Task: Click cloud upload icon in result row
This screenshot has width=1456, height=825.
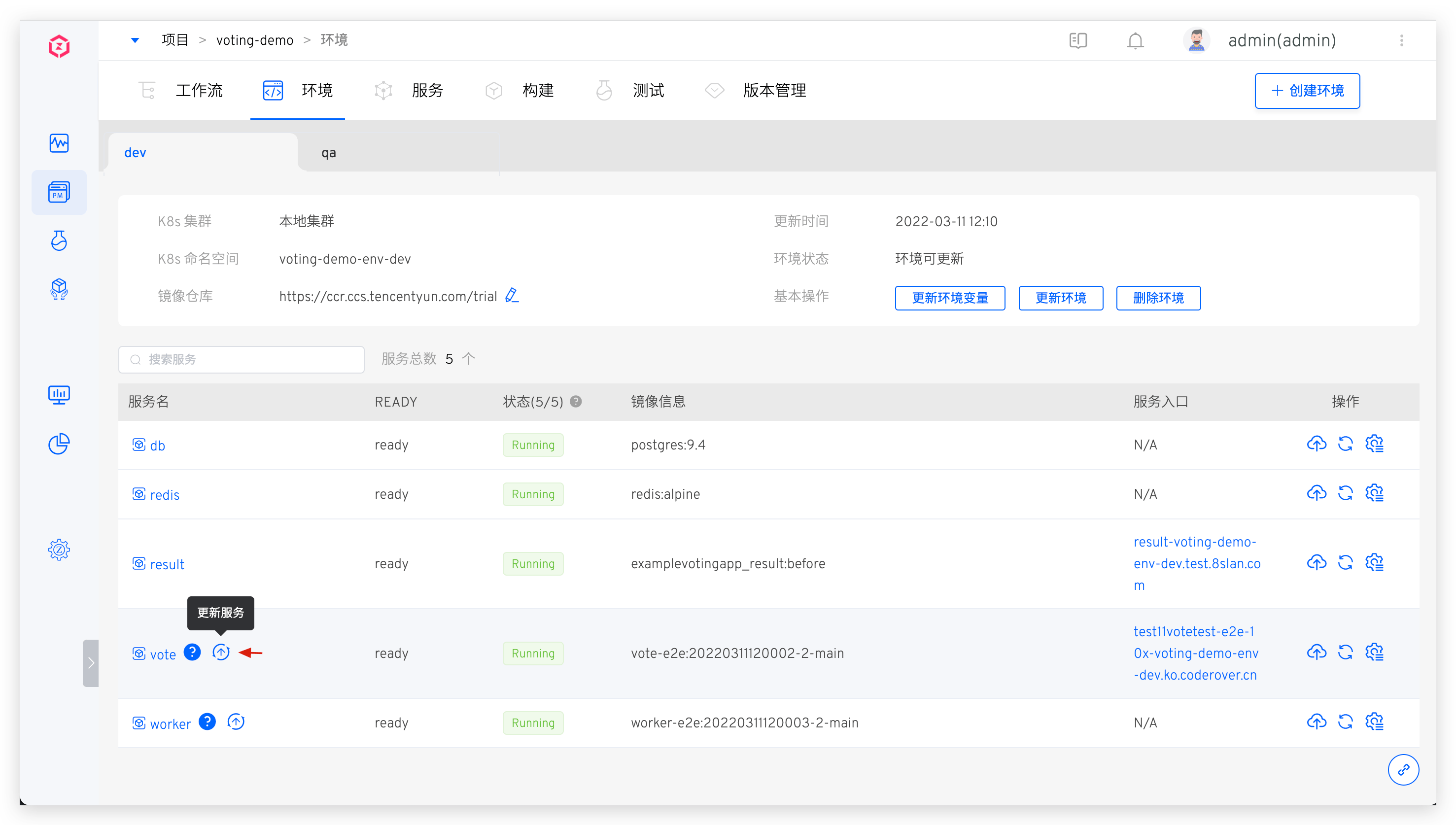Action: (x=1317, y=563)
